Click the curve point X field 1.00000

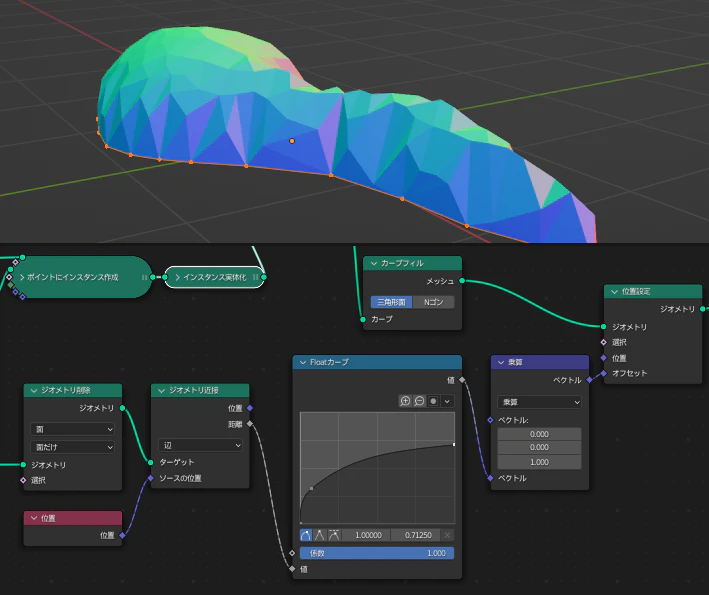coord(367,535)
